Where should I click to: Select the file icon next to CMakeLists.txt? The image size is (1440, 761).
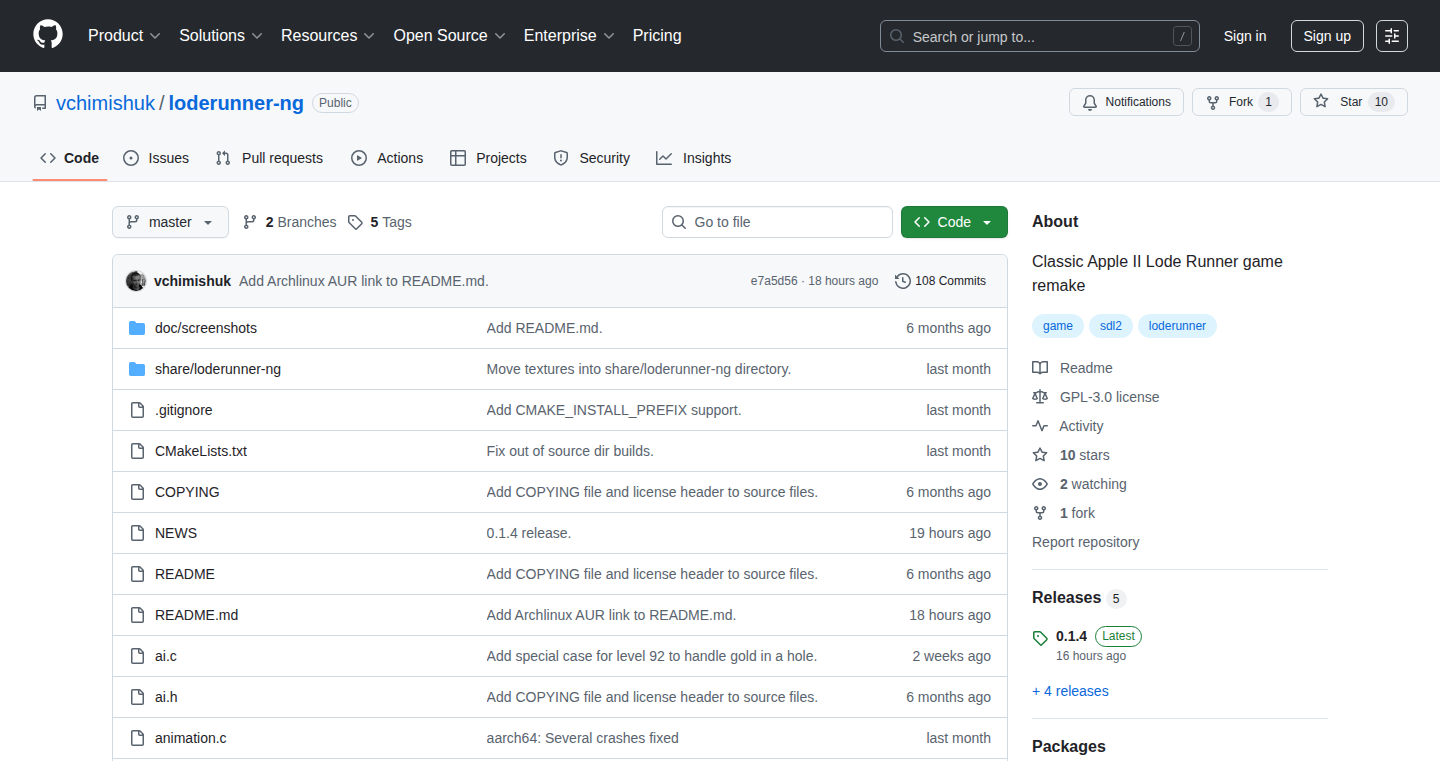[x=137, y=451]
